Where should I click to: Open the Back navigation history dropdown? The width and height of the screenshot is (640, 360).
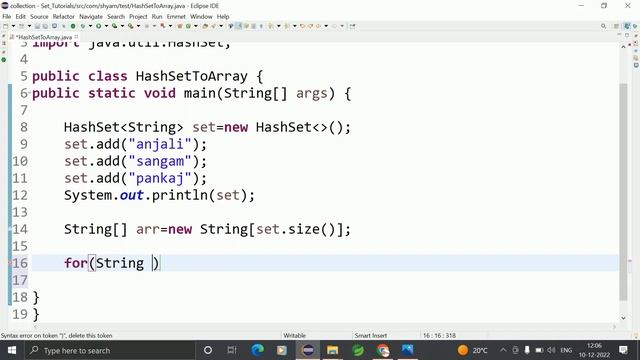[326, 26]
